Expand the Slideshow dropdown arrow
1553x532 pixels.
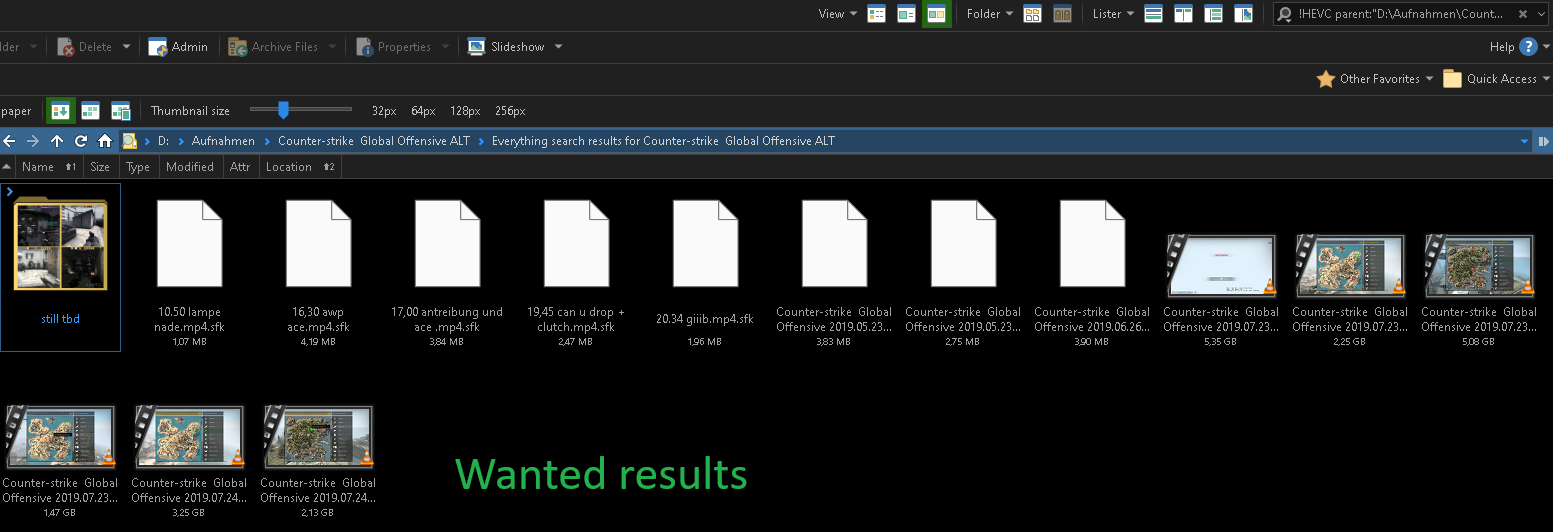(x=558, y=47)
